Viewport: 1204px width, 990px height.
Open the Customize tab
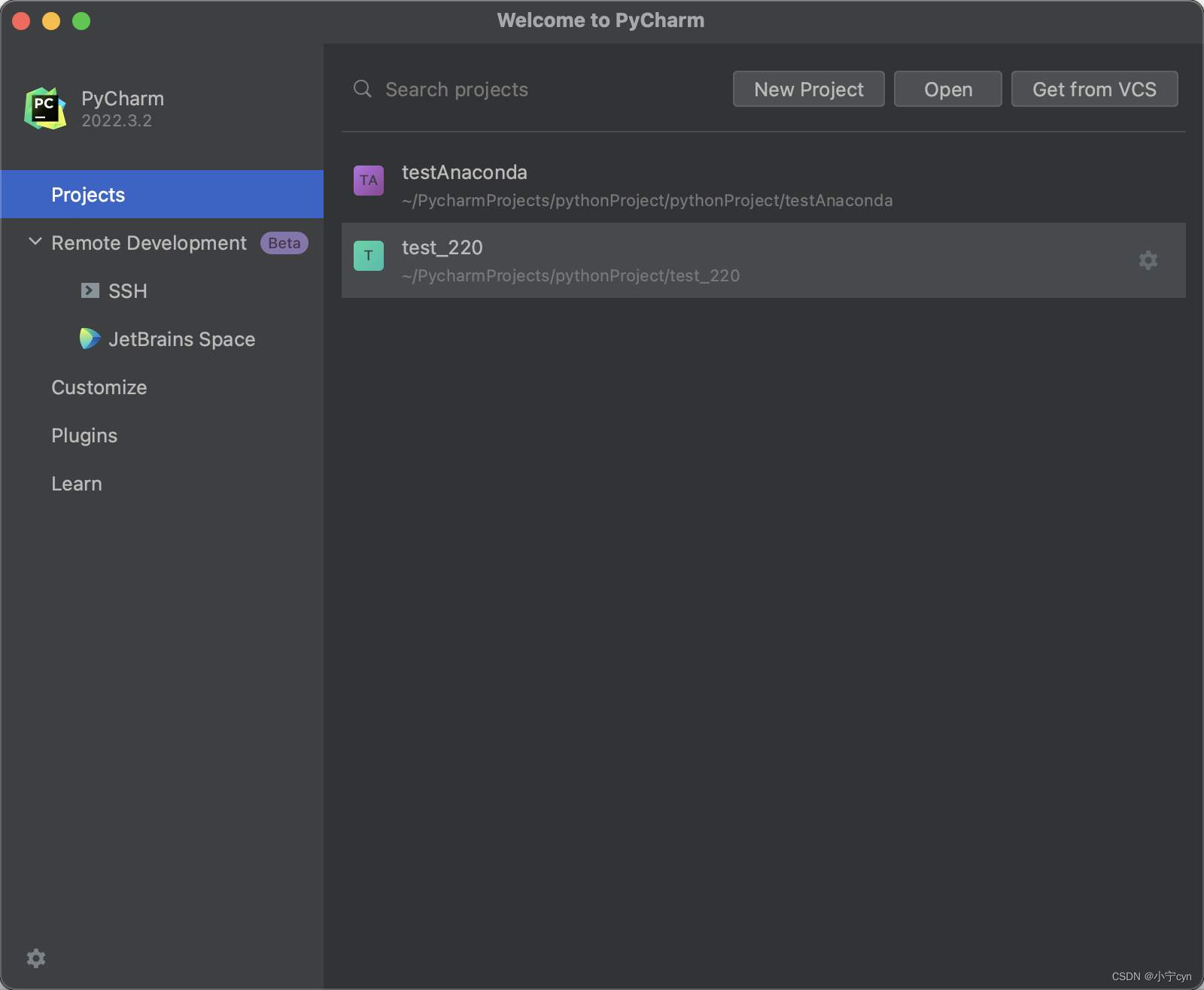point(162,387)
